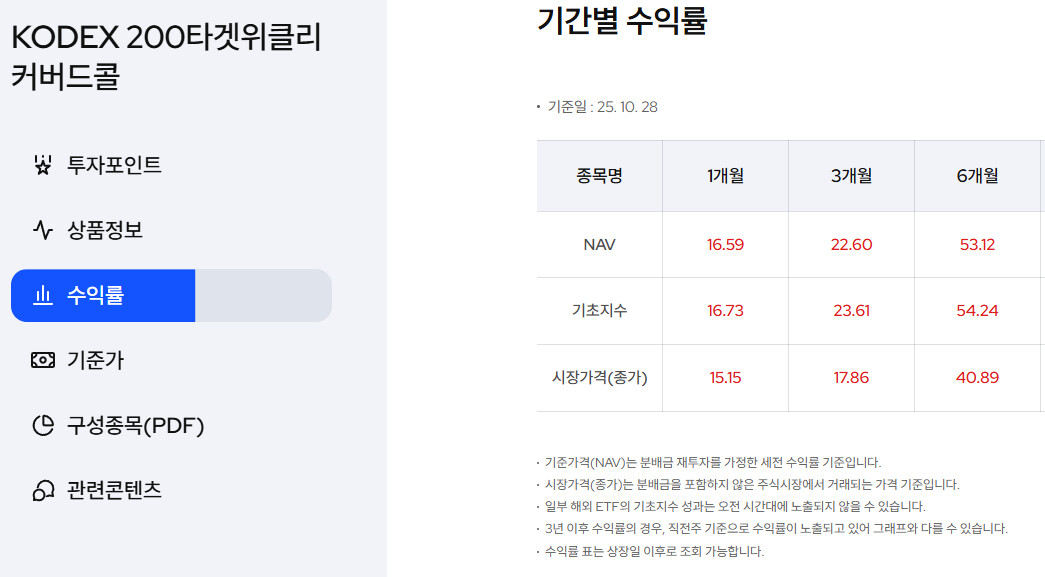Click the 기초지수 3개월 value 23.61
Screen dimensions: 1045x577
(x=851, y=311)
